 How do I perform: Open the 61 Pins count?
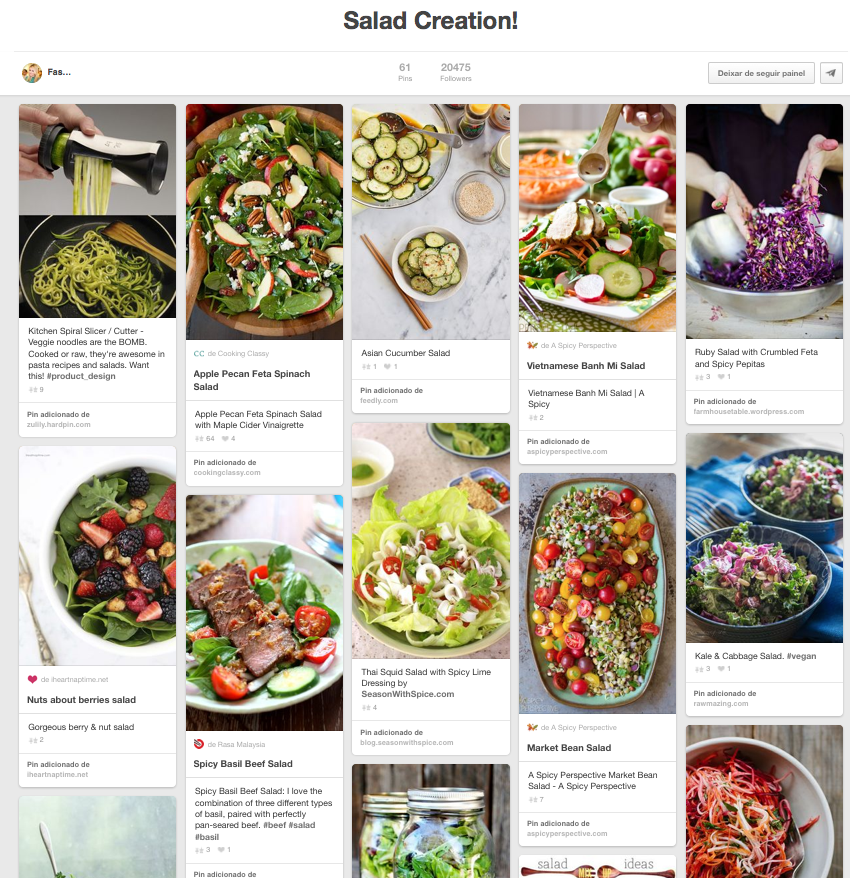point(405,72)
